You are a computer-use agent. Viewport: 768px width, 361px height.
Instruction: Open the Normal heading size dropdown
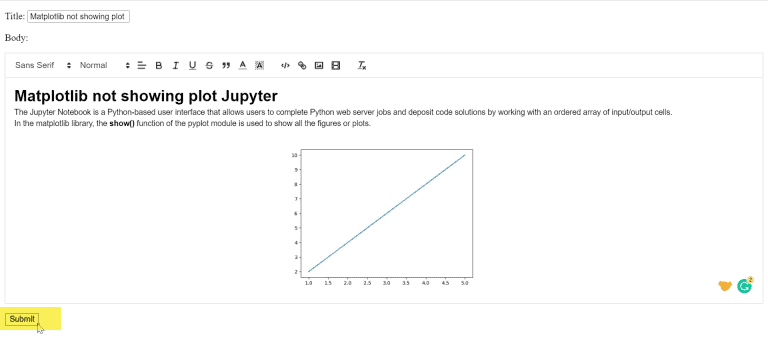[x=105, y=66]
